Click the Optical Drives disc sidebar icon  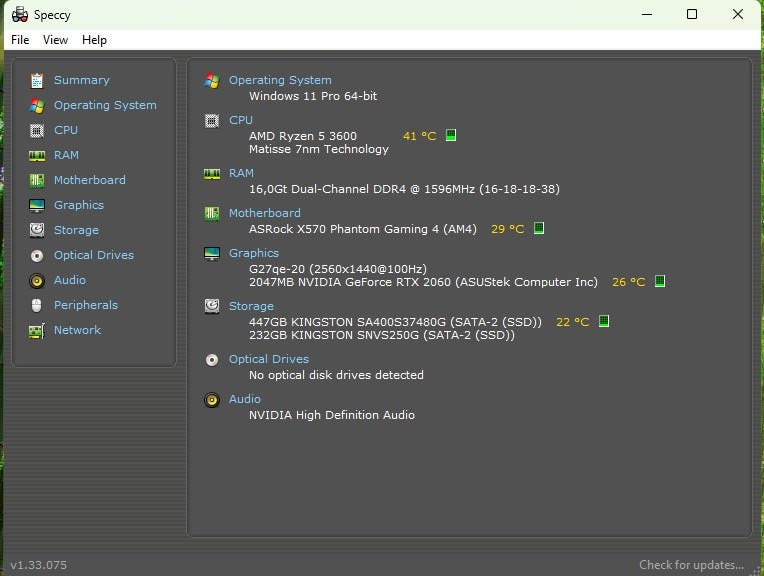pos(37,255)
